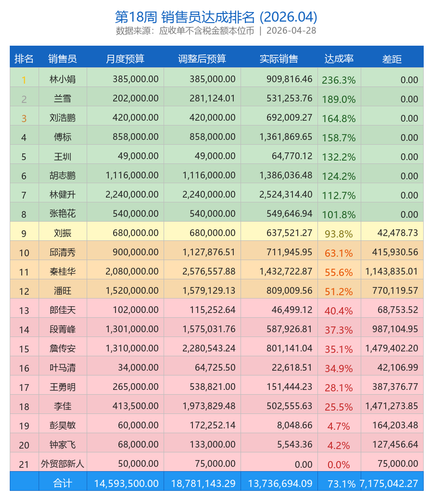Select salesperson name 钟家飞

pos(62,445)
